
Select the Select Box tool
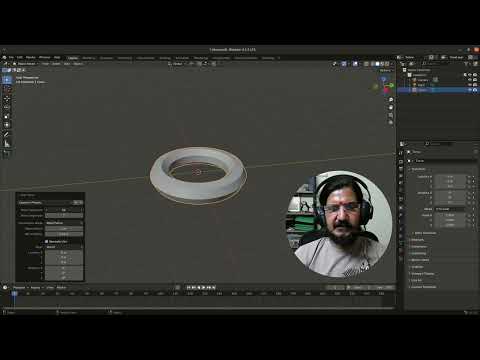point(7,79)
